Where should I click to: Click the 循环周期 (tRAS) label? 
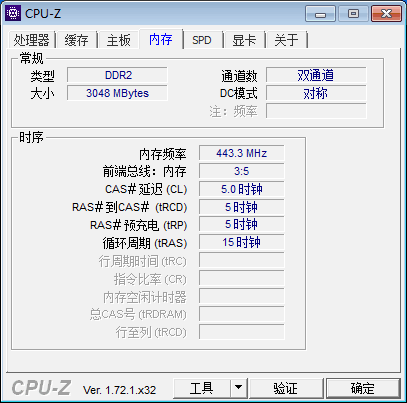145,243
